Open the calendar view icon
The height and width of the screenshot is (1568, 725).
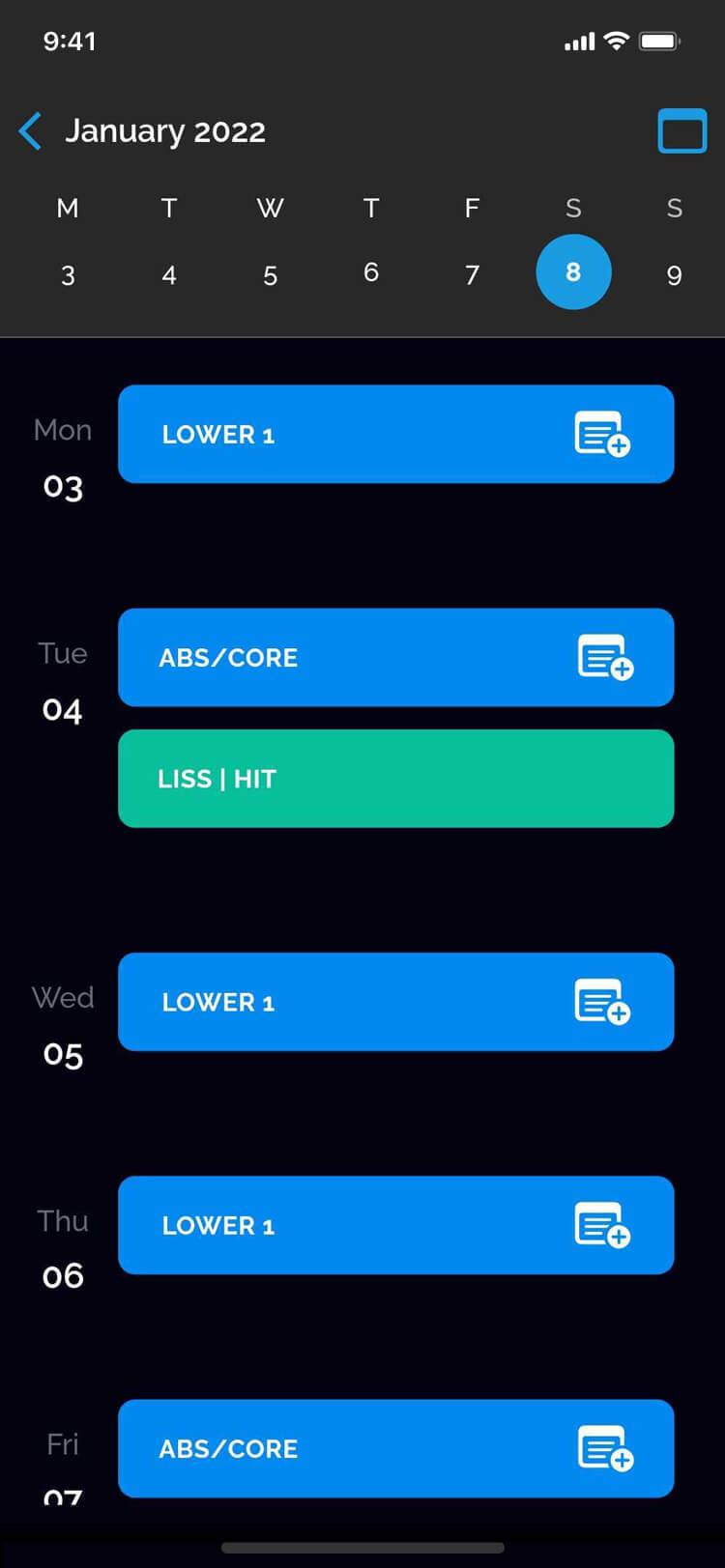pos(681,131)
